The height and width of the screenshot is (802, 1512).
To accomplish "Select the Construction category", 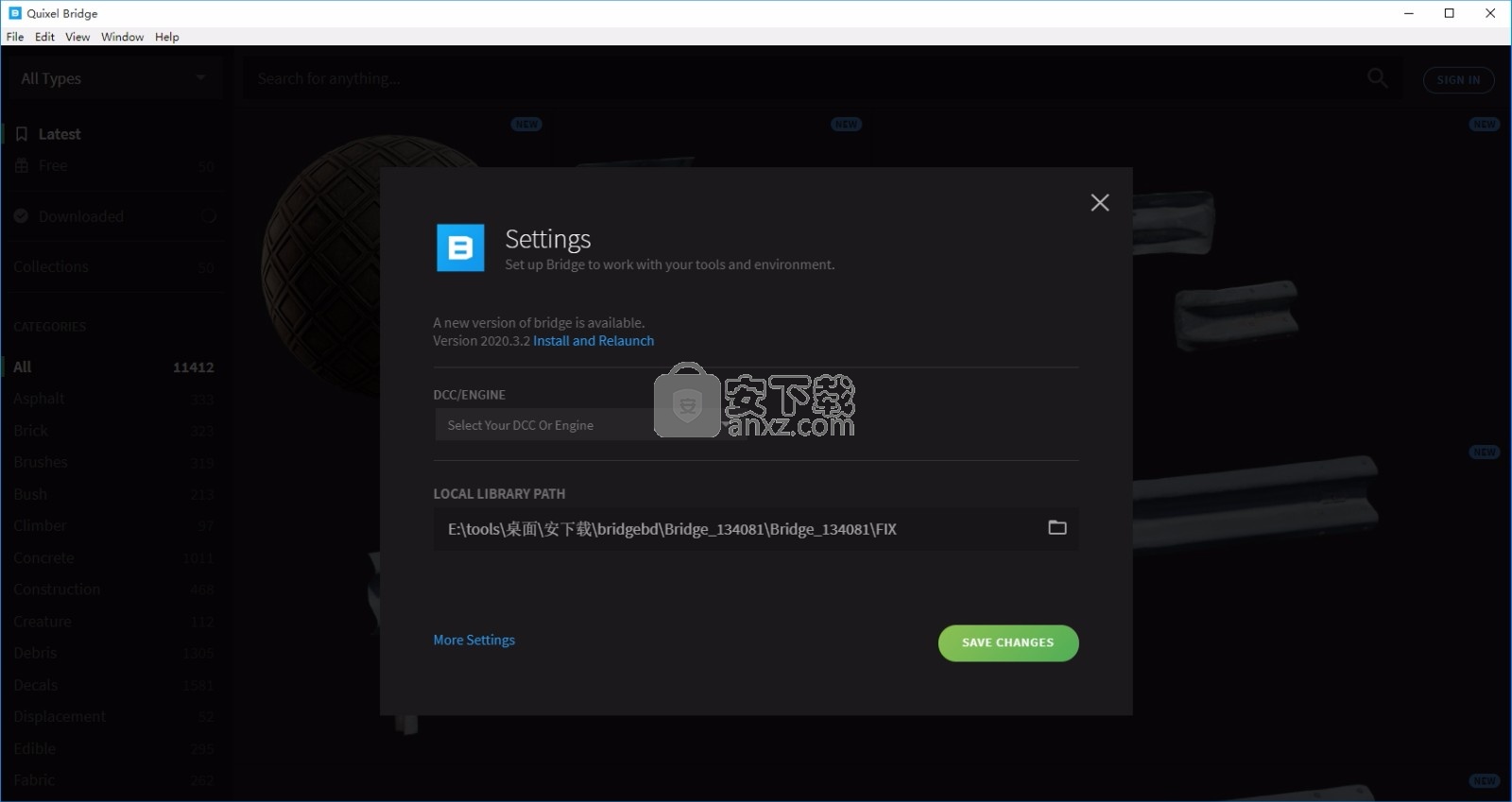I will [x=114, y=589].
